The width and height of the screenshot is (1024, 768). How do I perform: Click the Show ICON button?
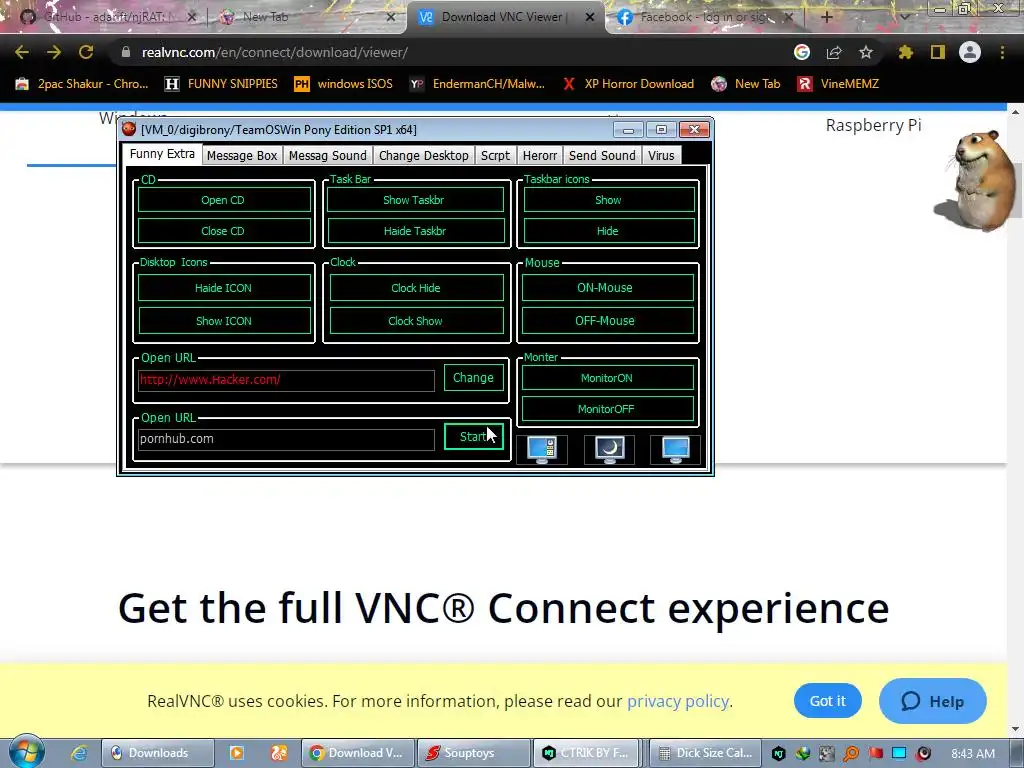[223, 321]
